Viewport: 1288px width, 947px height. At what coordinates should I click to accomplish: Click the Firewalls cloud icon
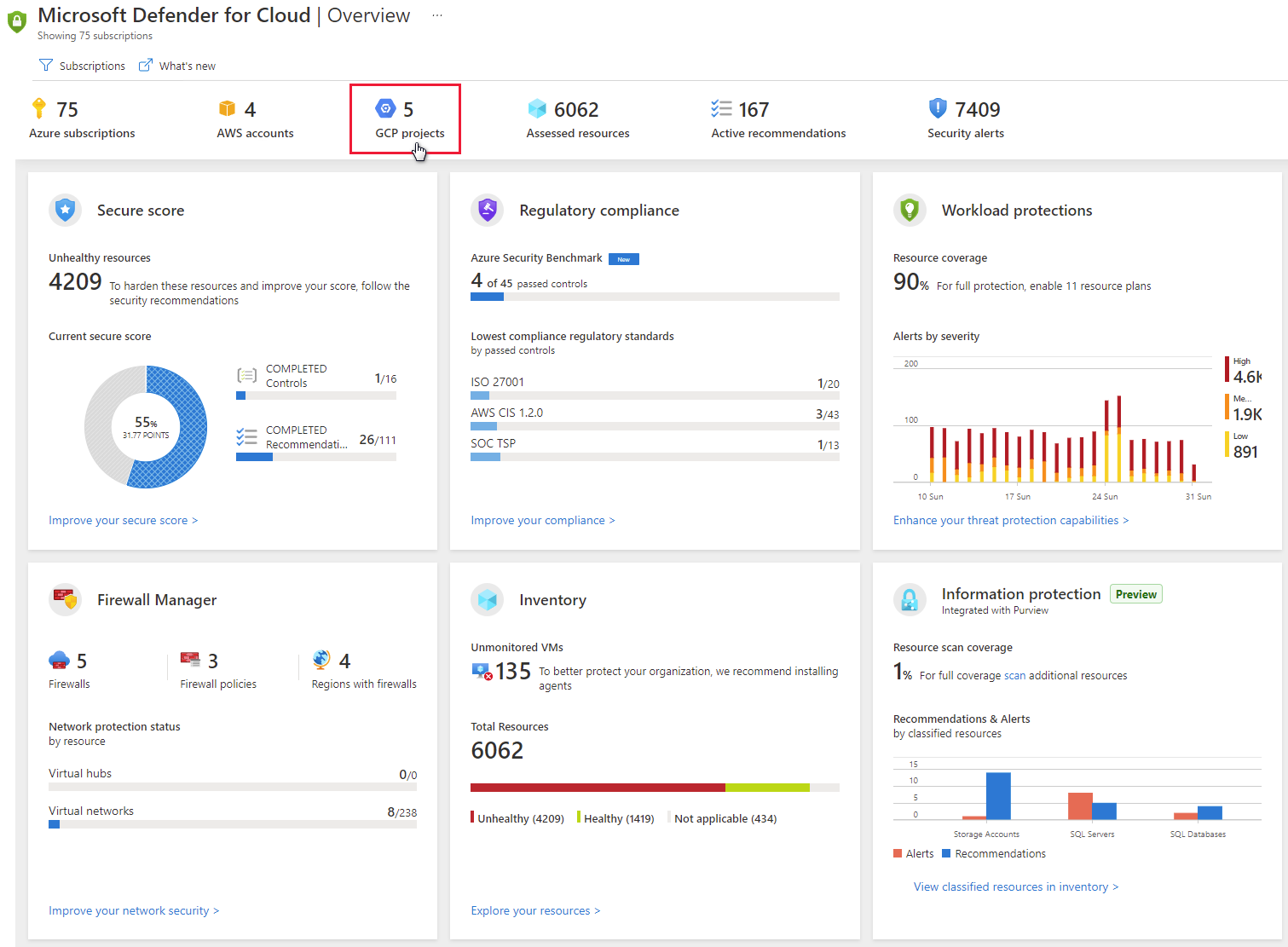[x=59, y=660]
